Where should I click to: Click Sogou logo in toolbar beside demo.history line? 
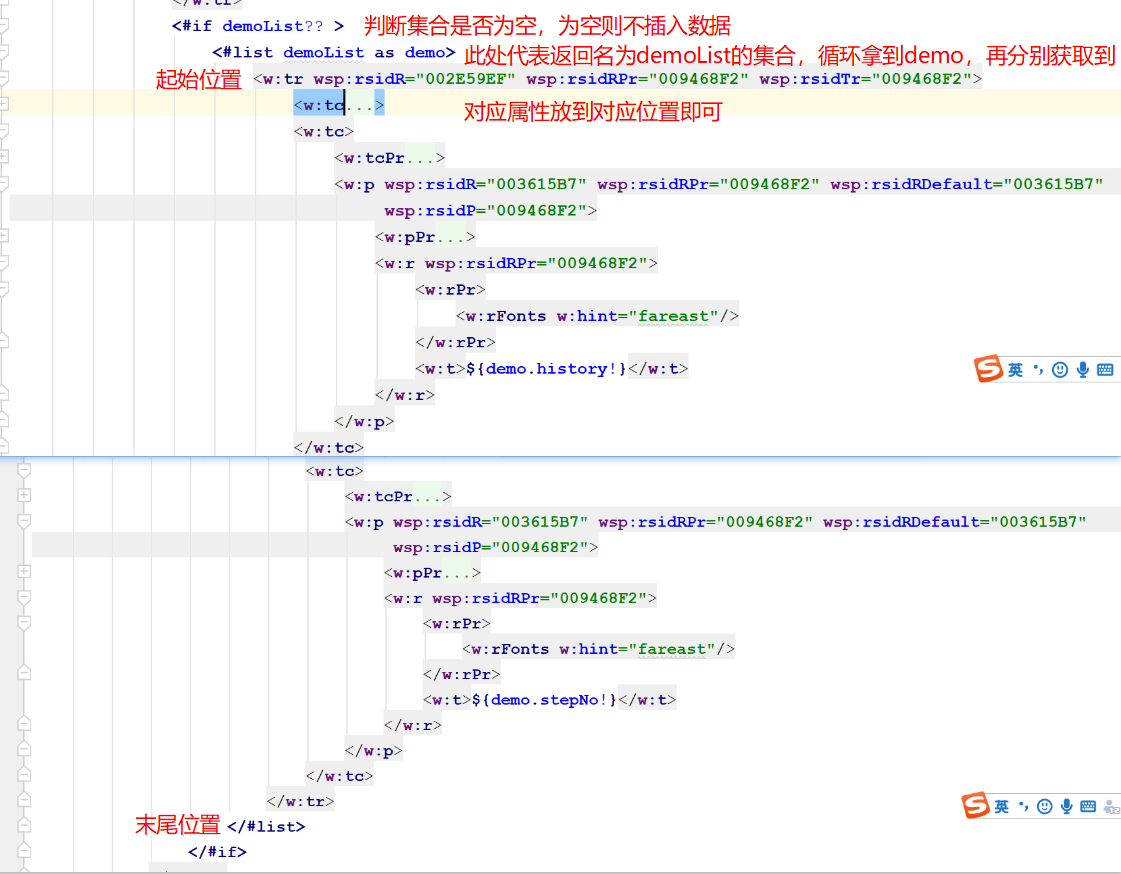988,369
